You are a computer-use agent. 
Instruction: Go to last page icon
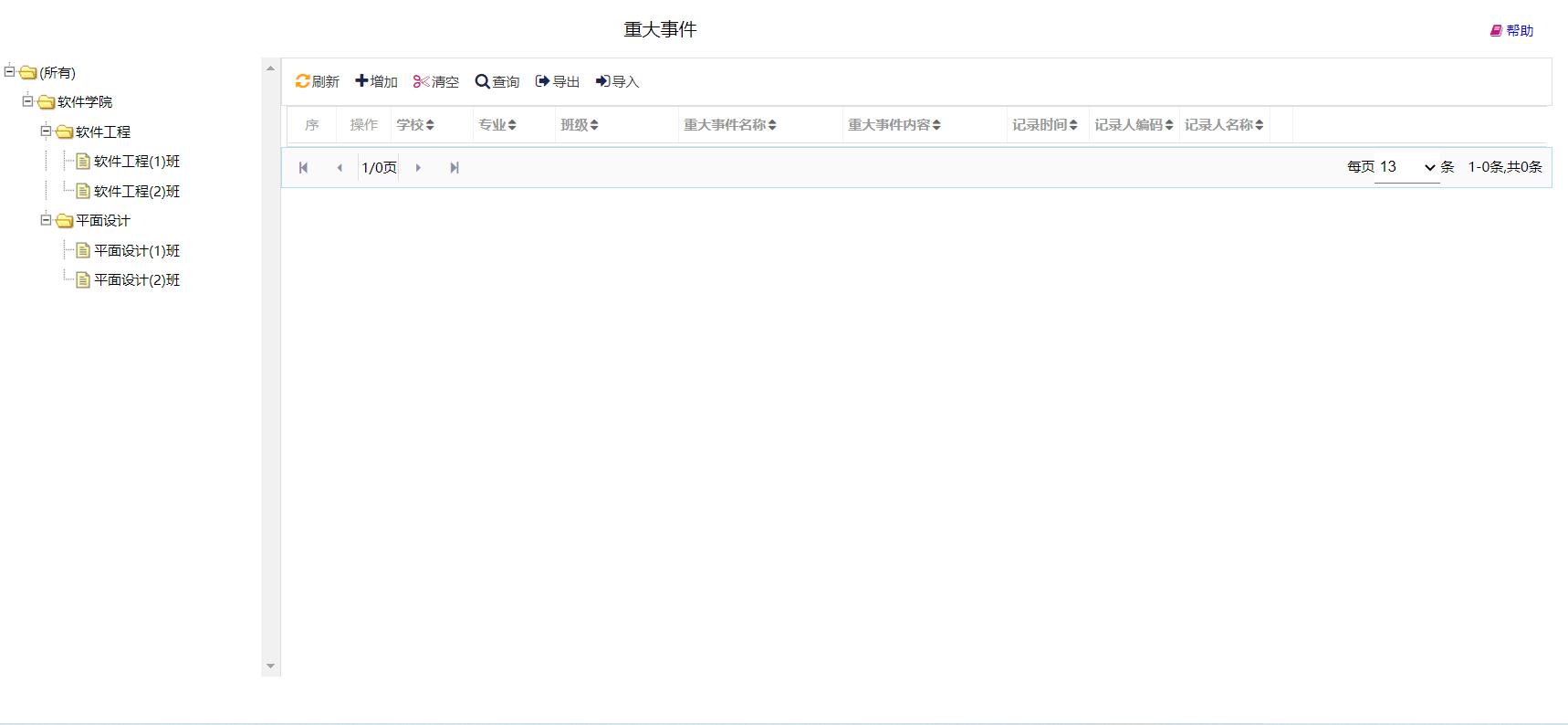tap(455, 167)
